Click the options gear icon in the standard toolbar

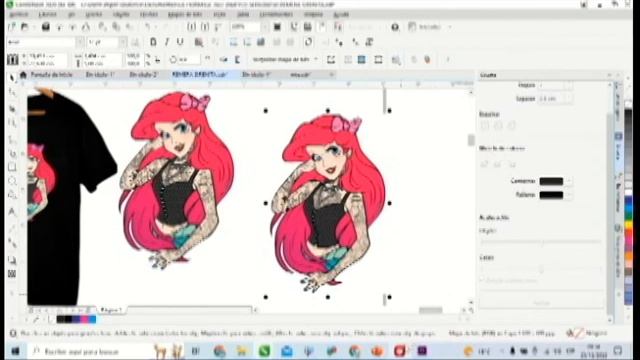click(395, 27)
